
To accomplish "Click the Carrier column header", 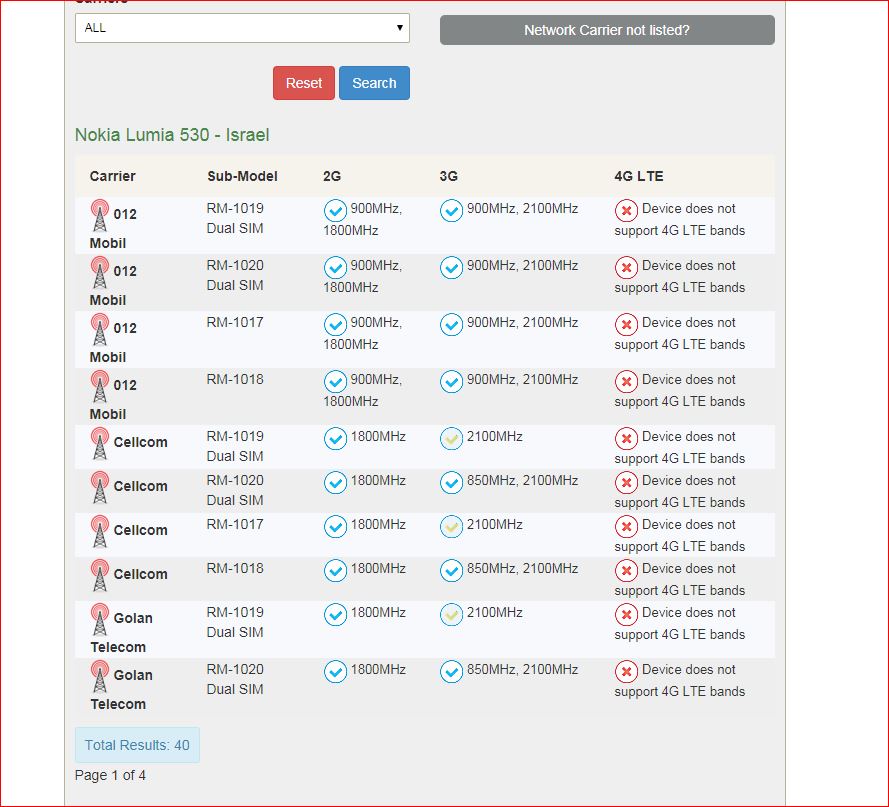I will click(112, 176).
